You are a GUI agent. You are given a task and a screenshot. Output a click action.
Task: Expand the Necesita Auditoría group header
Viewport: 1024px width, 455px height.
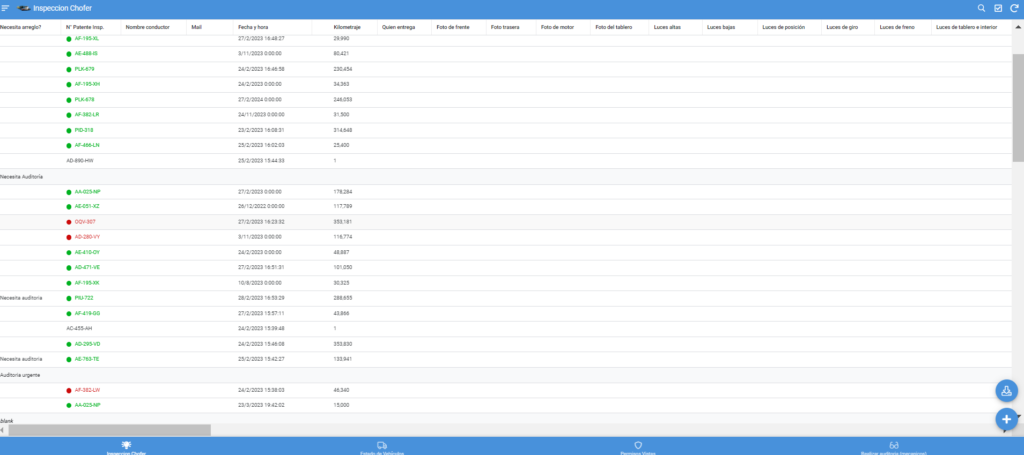(x=21, y=176)
